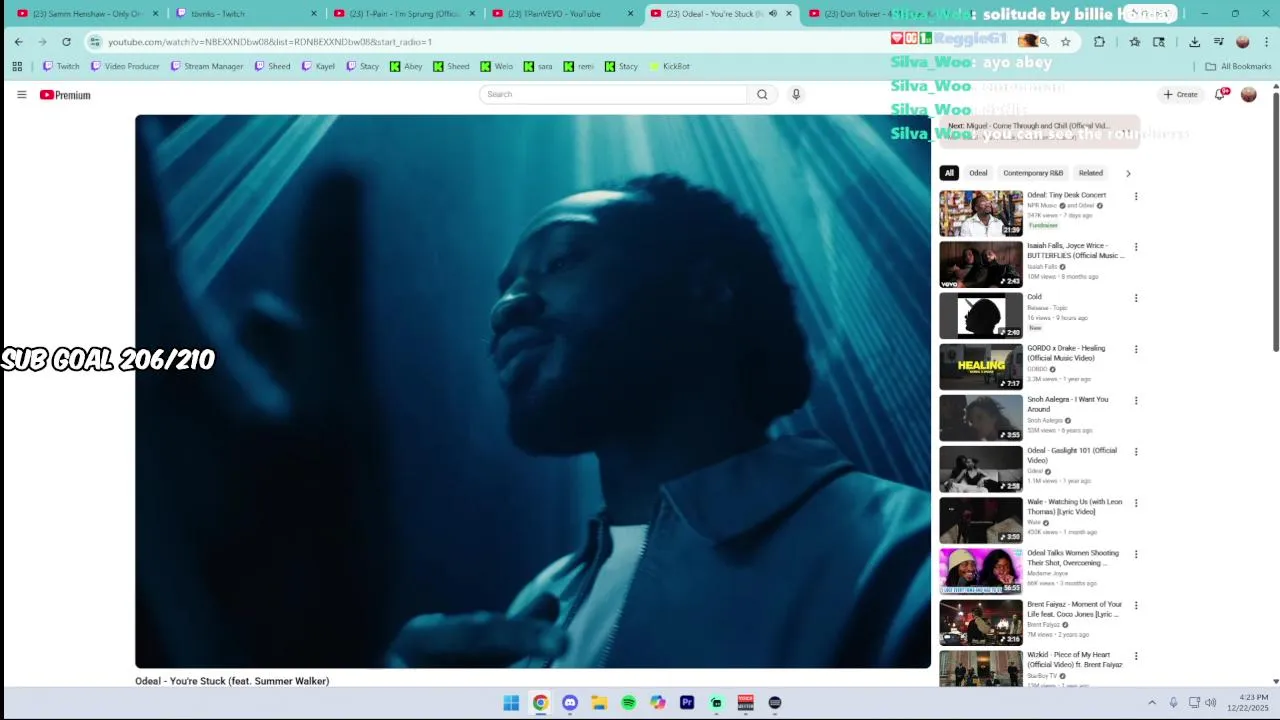Open YouTube notifications bell

point(1220,94)
